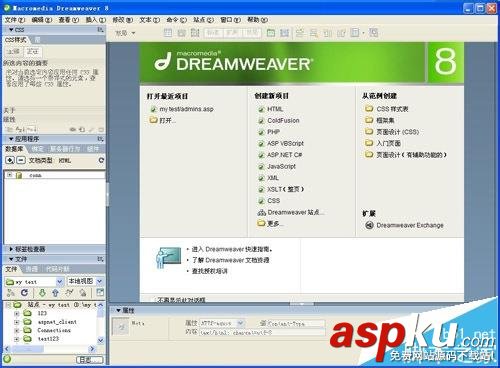Expand the 123 folder in file tree
Screen dimensions: 500x368
(x=17, y=313)
